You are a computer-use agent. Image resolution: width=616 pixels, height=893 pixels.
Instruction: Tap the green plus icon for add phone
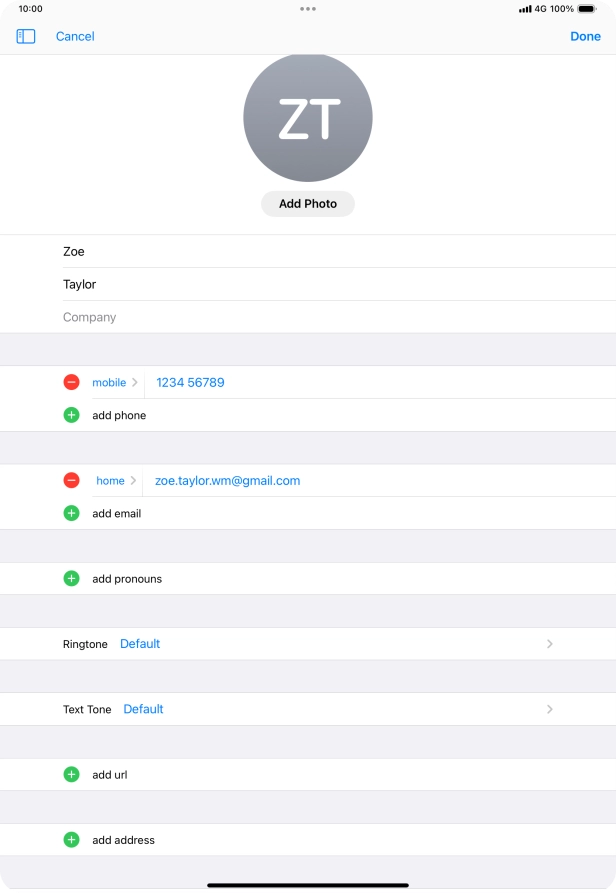71,415
